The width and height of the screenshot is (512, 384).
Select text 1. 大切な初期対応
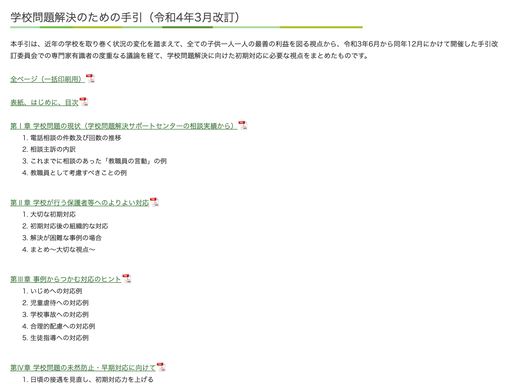pyautogui.click(x=49, y=214)
